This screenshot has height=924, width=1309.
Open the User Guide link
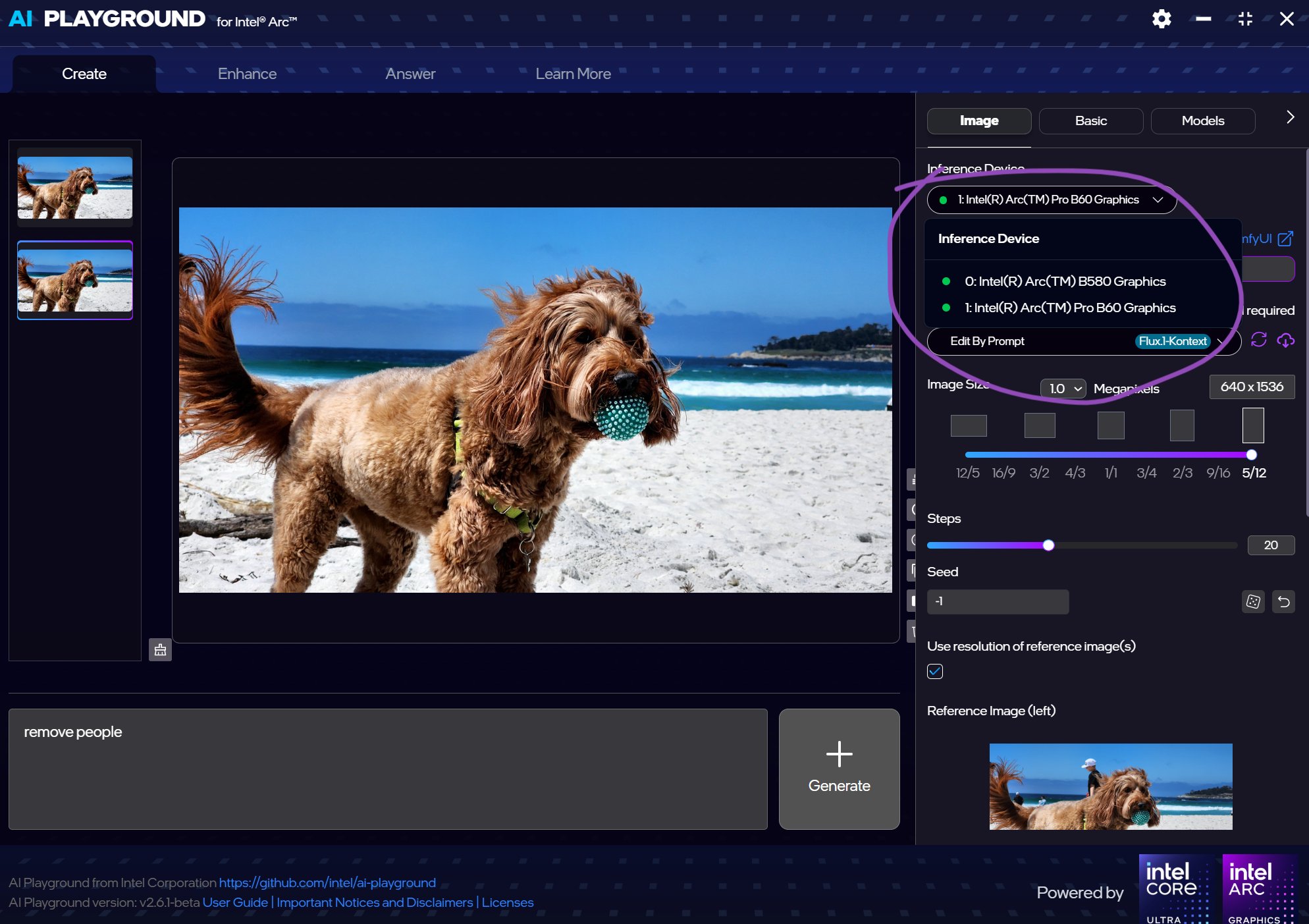click(235, 902)
